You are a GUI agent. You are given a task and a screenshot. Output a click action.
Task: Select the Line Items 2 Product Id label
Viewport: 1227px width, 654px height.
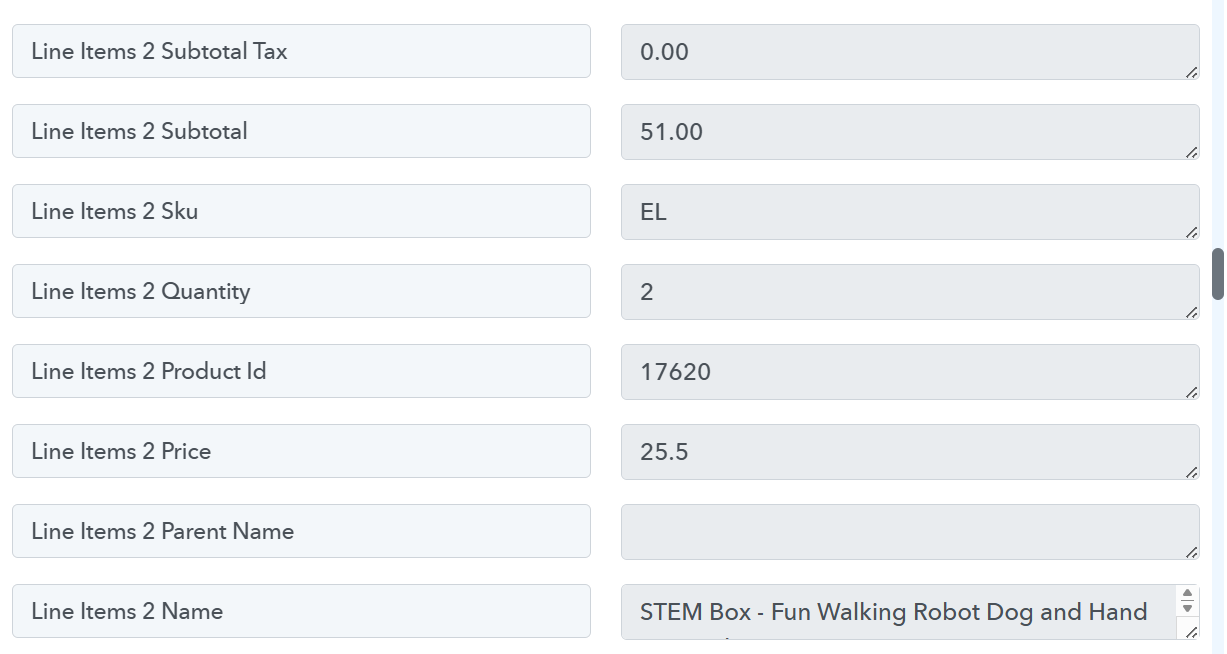(x=300, y=371)
